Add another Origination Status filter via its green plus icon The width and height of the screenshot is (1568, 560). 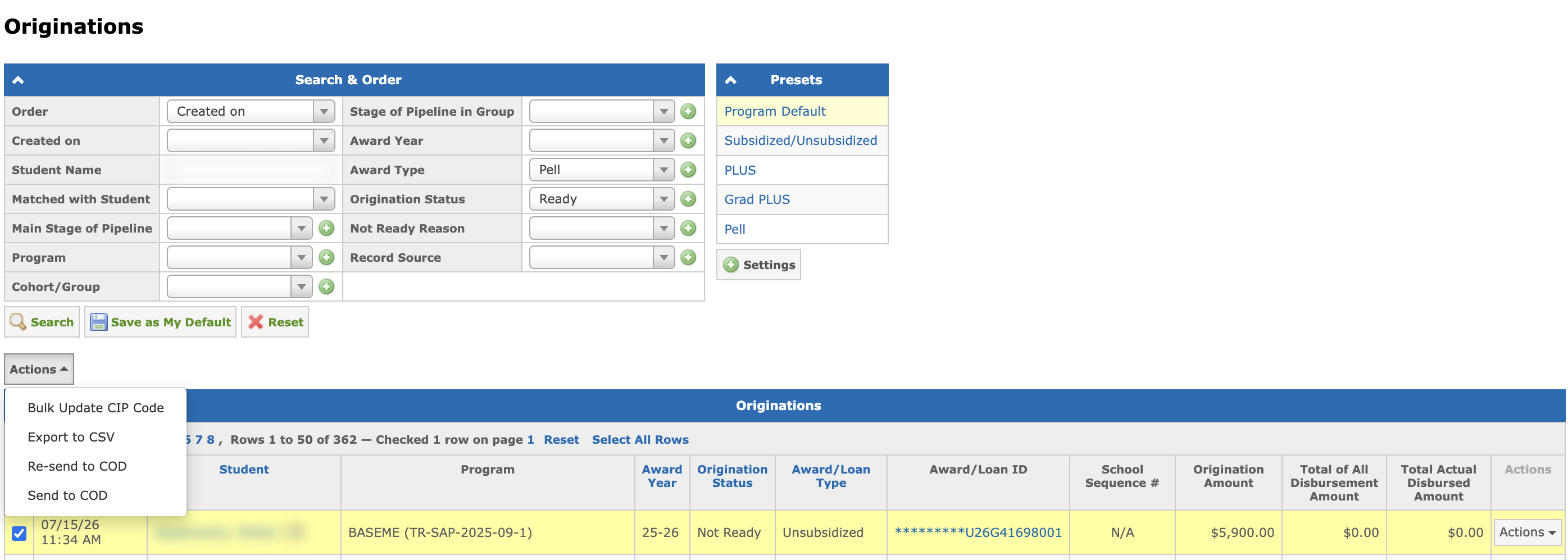(688, 199)
